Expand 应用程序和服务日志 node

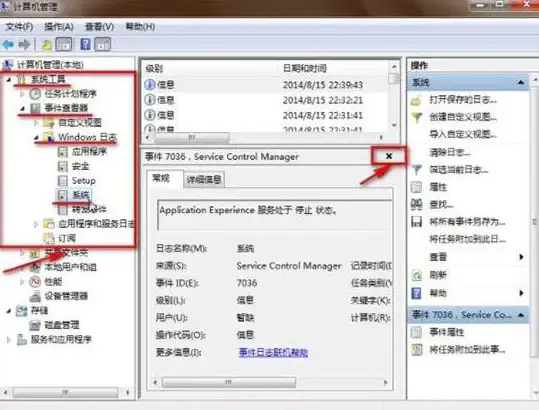tap(36, 224)
